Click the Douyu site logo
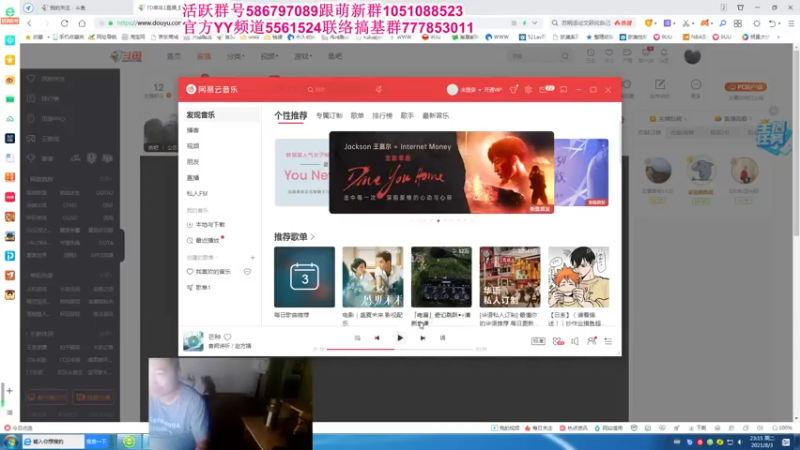The height and width of the screenshot is (450, 800). coord(126,56)
